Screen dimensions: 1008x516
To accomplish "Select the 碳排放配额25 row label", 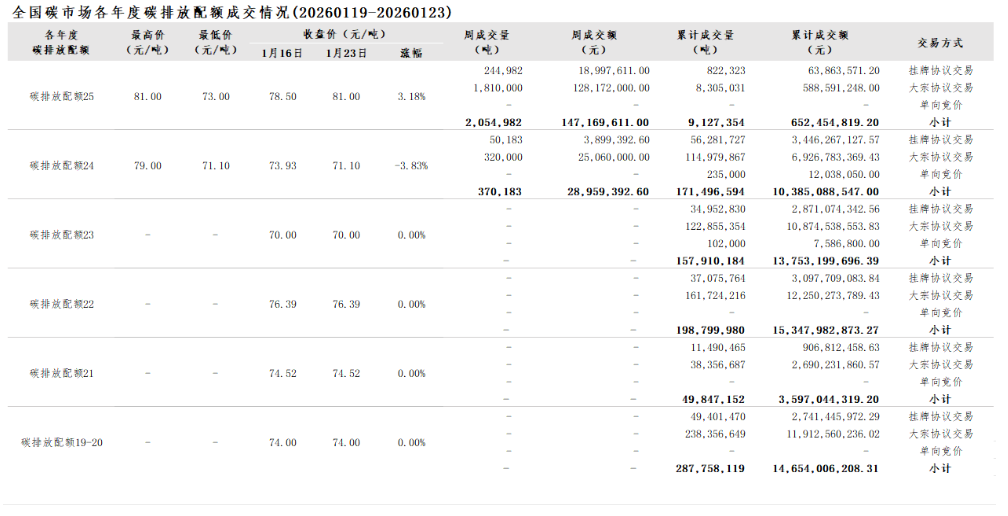I will [62, 97].
